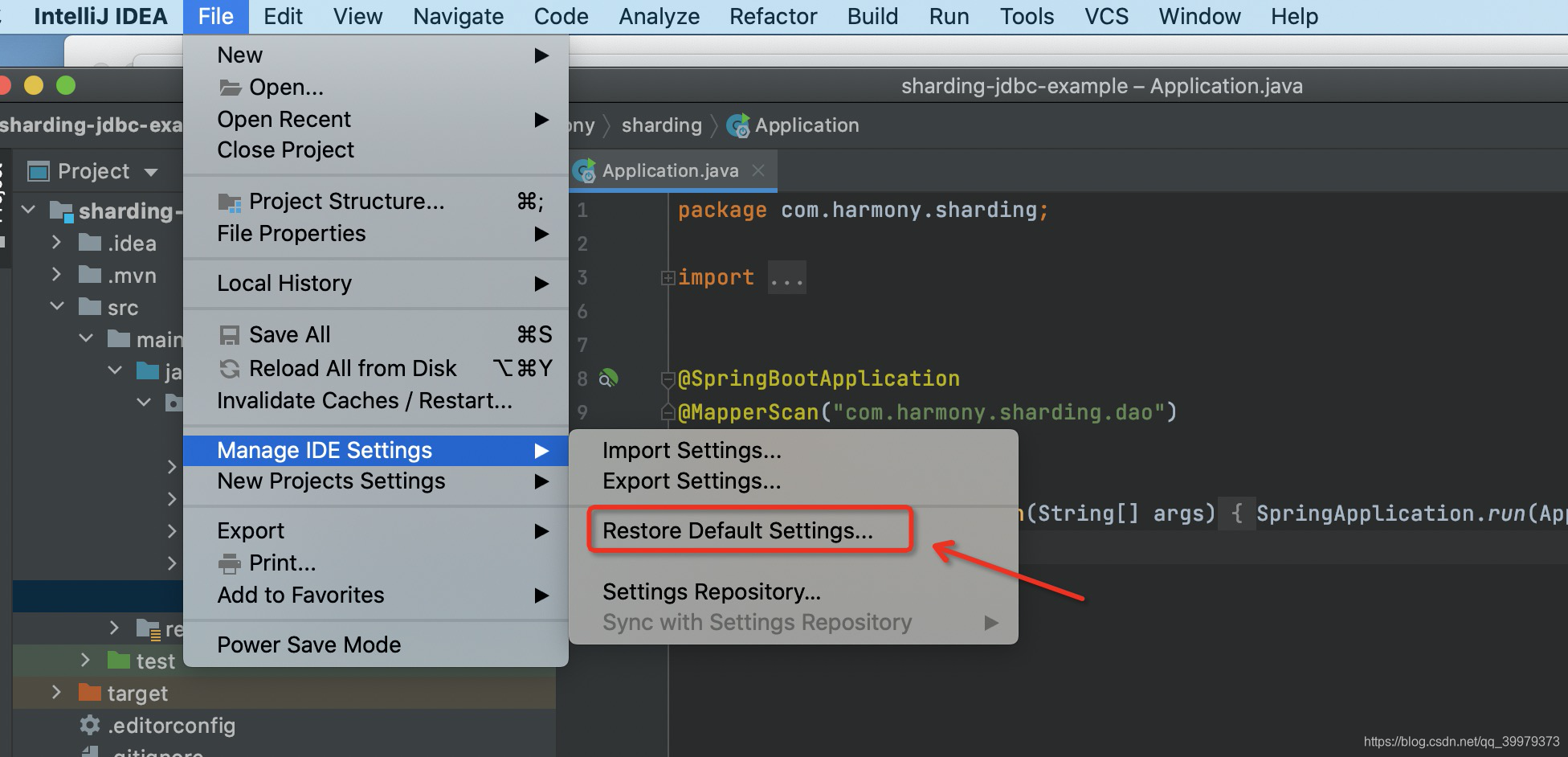The width and height of the screenshot is (1568, 757).
Task: Open the Help menu
Action: point(1295,16)
